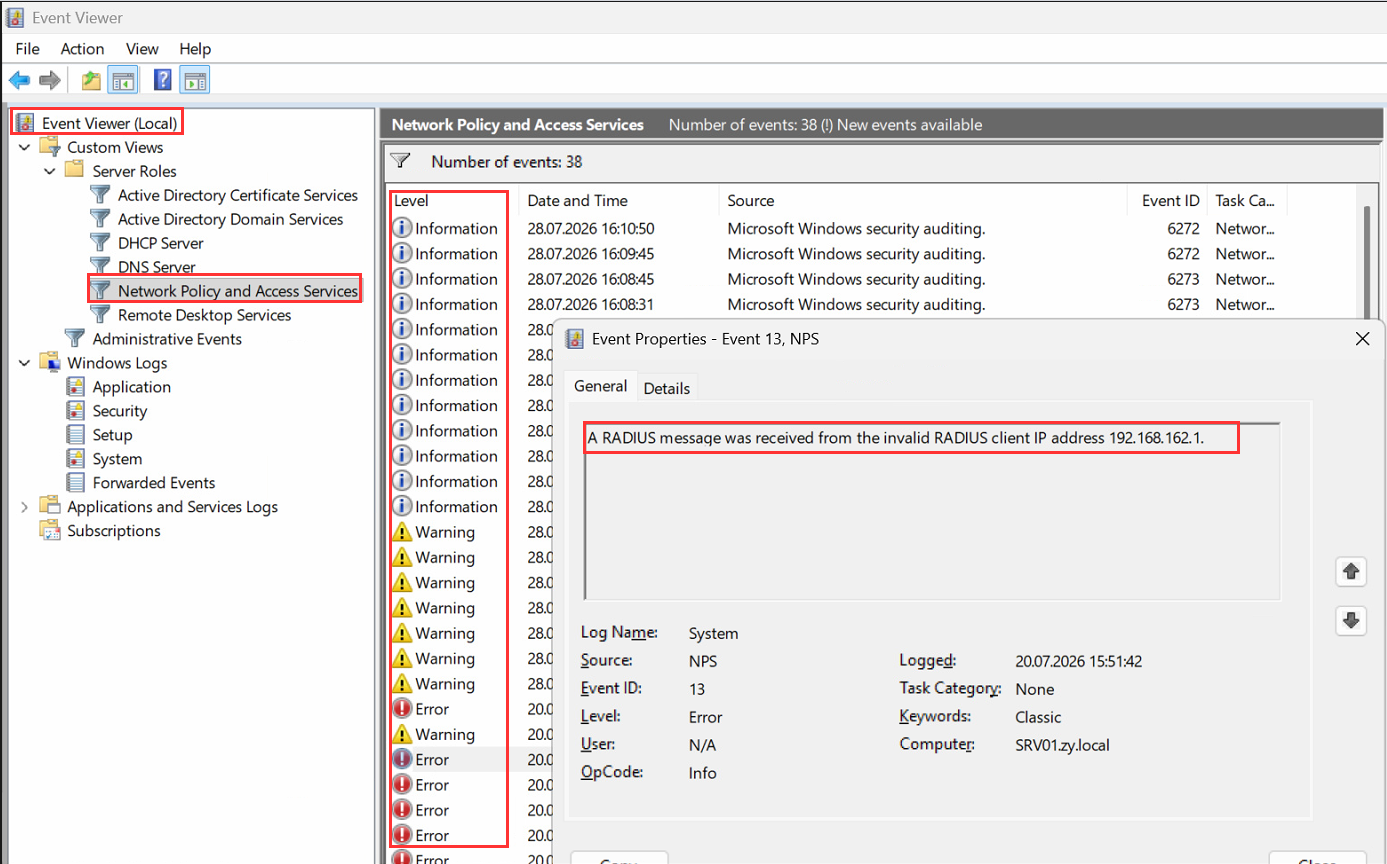The width and height of the screenshot is (1387, 864).
Task: Click the Event ID value 13
Action: (697, 689)
